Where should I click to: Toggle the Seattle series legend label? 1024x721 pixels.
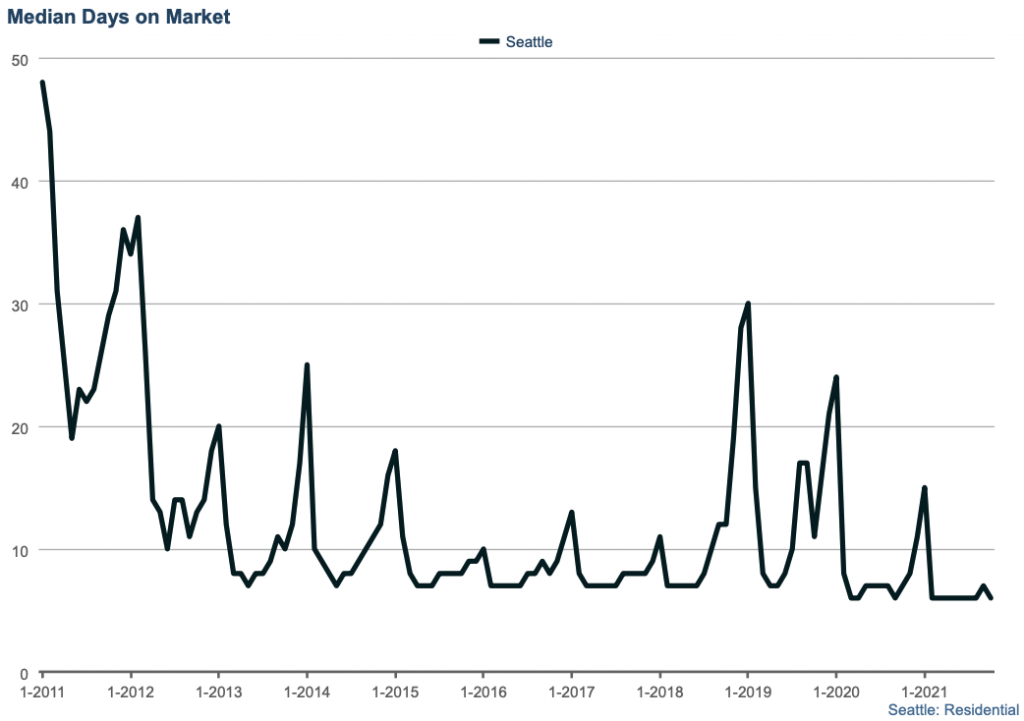coord(529,42)
